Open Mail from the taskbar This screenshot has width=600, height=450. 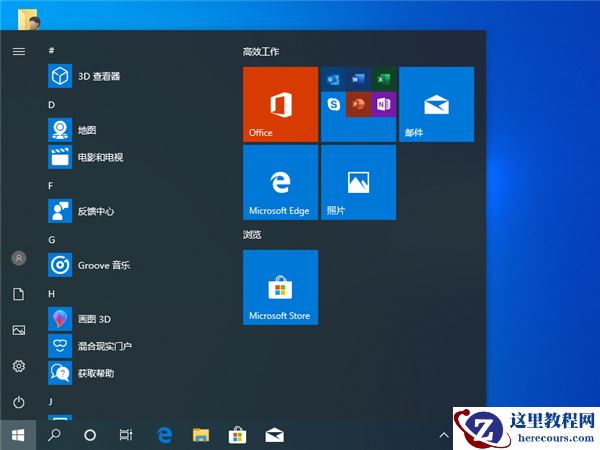click(274, 435)
